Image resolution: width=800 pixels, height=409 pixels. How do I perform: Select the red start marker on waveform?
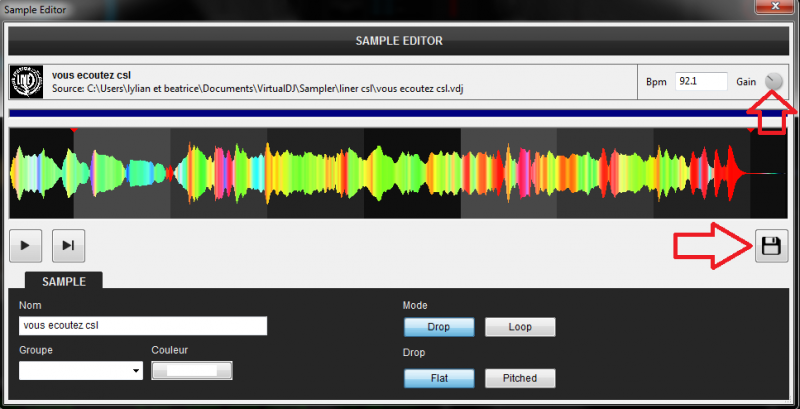pos(73,129)
